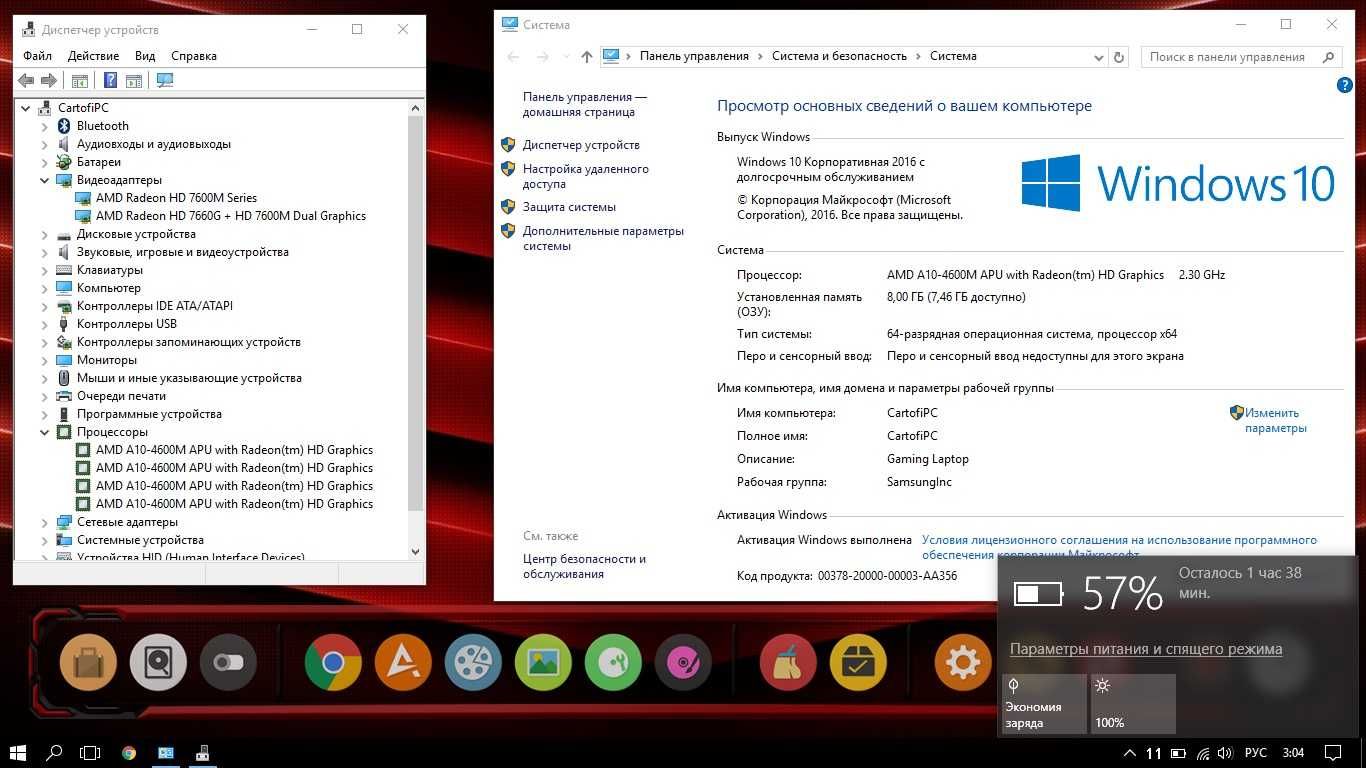Viewport: 1366px width, 768px height.
Task: Expand the Клавиатуры category
Action: [44, 270]
